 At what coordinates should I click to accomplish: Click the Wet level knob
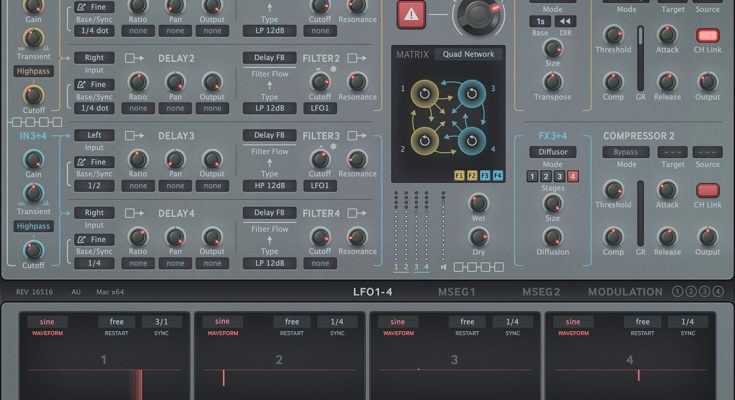[x=477, y=203]
